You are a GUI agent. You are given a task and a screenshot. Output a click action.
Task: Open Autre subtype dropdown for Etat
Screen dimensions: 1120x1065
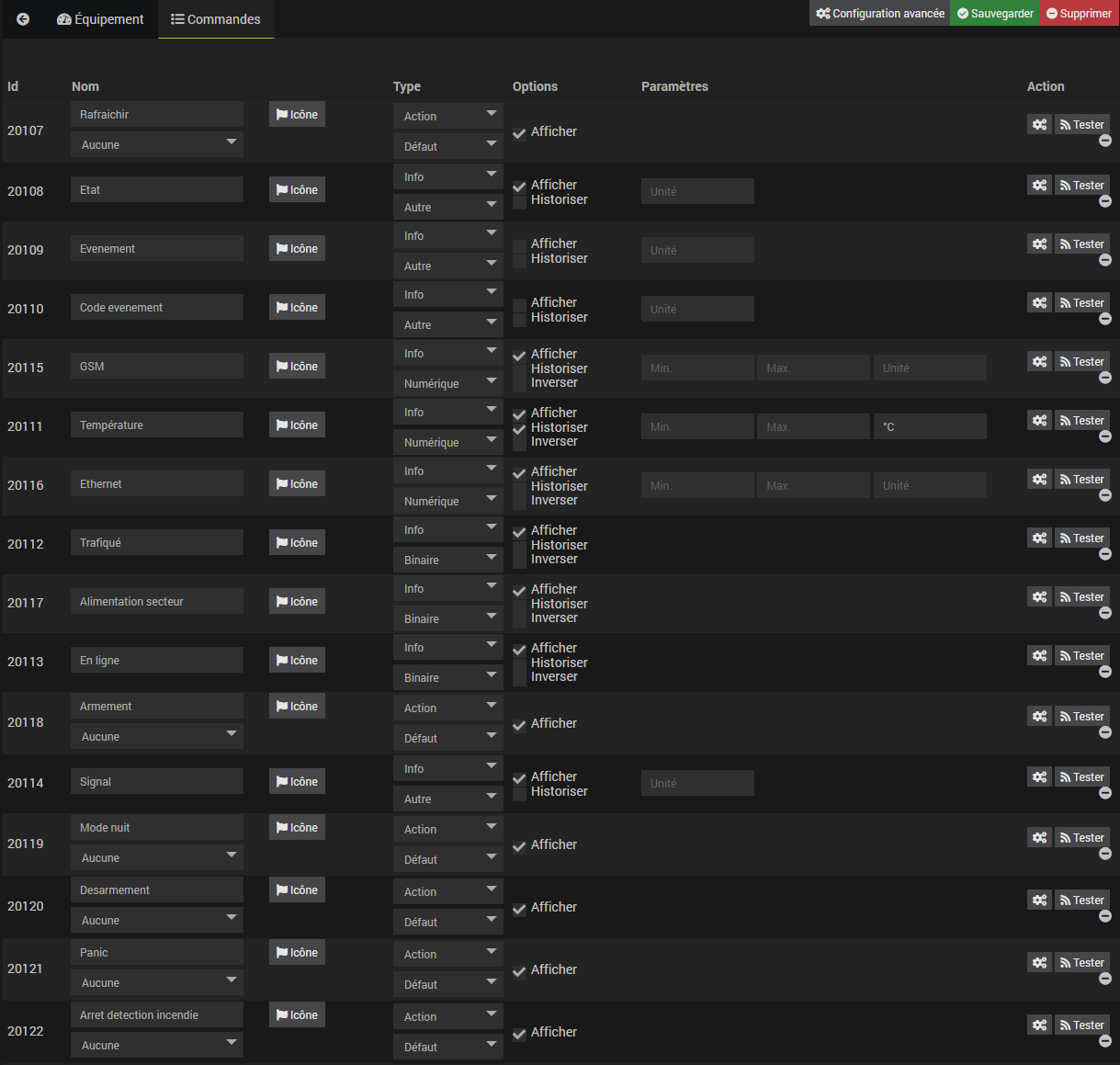coord(448,207)
